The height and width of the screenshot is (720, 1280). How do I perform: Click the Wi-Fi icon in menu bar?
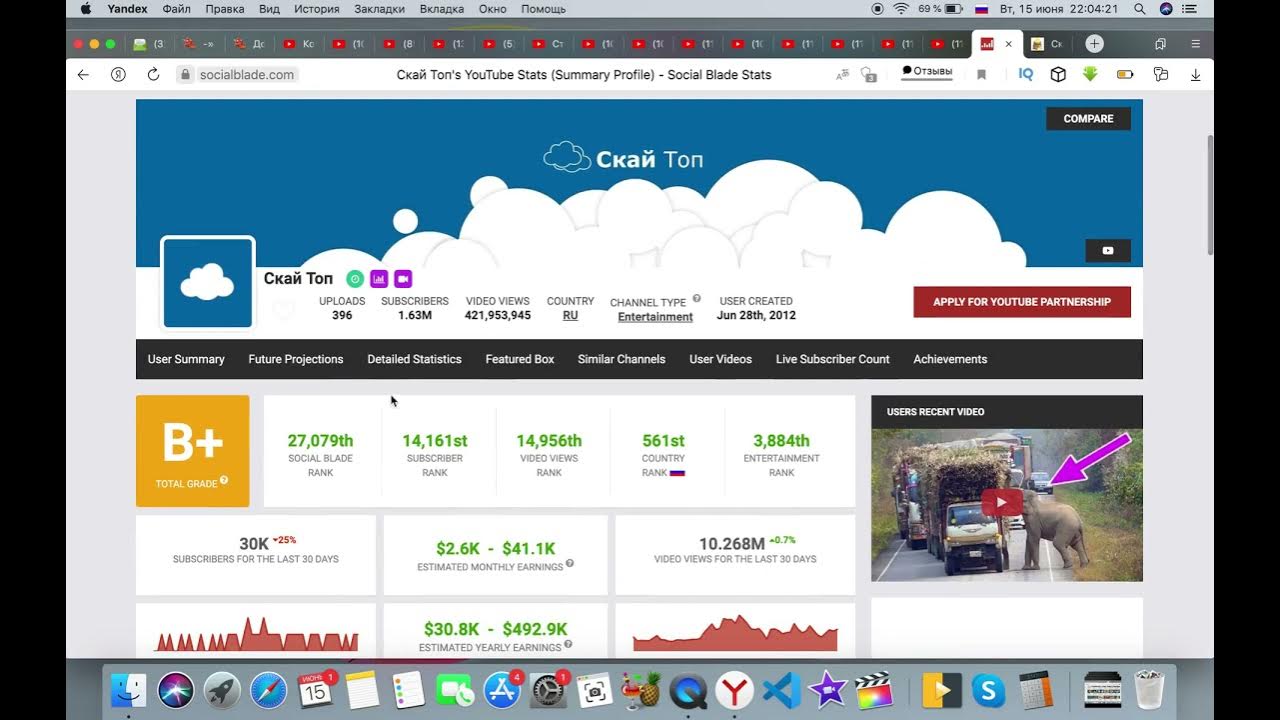point(901,9)
